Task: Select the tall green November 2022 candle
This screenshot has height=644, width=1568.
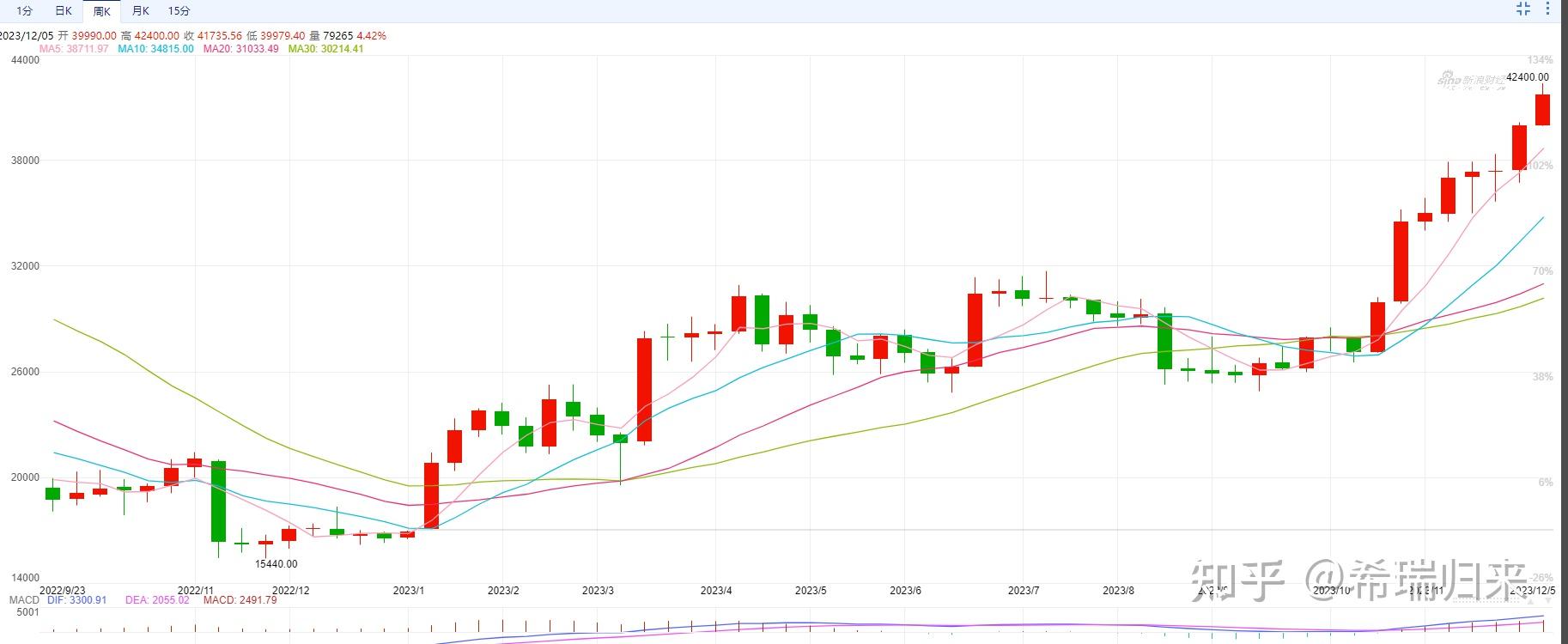Action: 218,501
